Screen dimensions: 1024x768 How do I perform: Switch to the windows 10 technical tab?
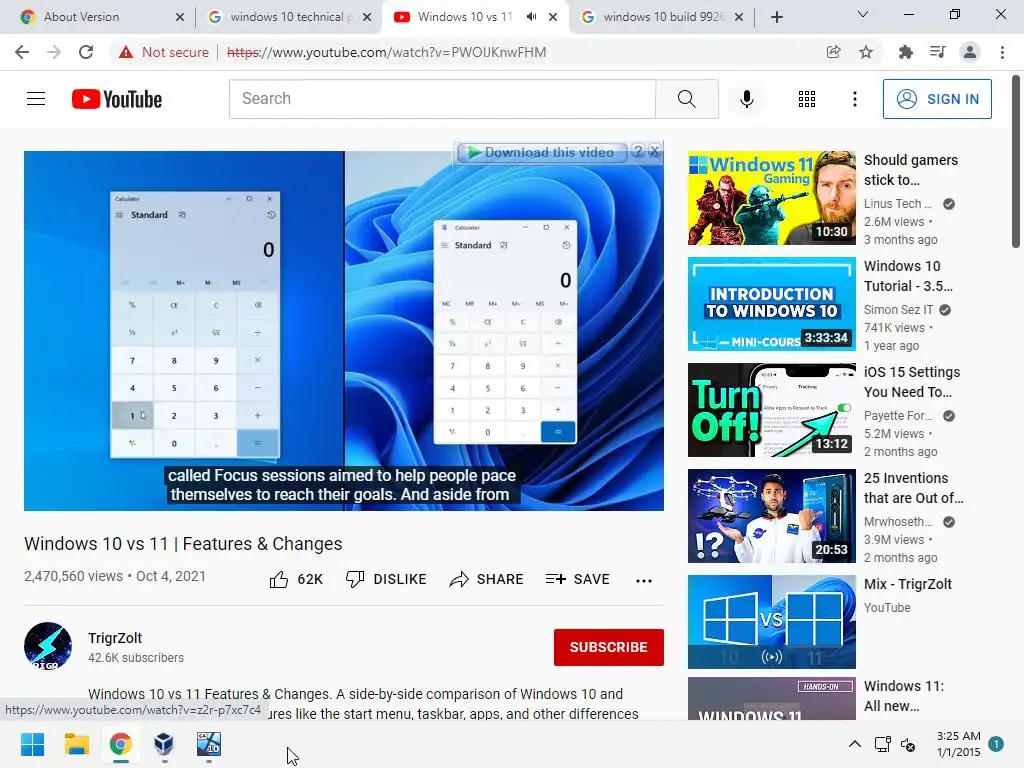pos(287,17)
